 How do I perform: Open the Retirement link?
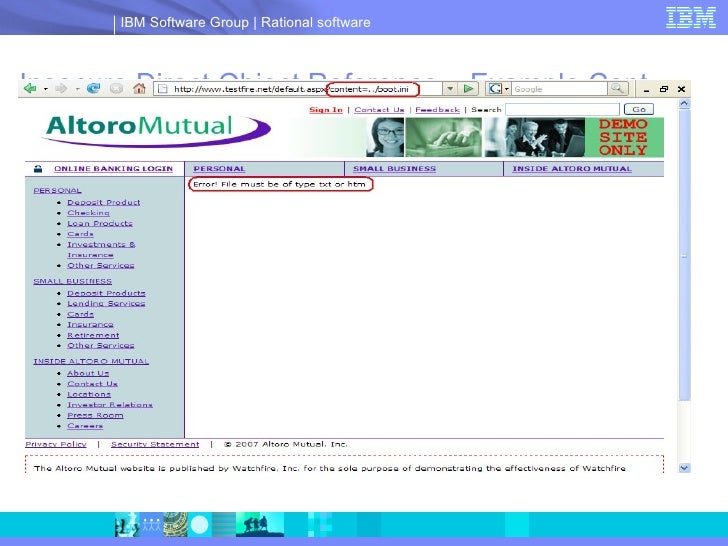click(93, 335)
